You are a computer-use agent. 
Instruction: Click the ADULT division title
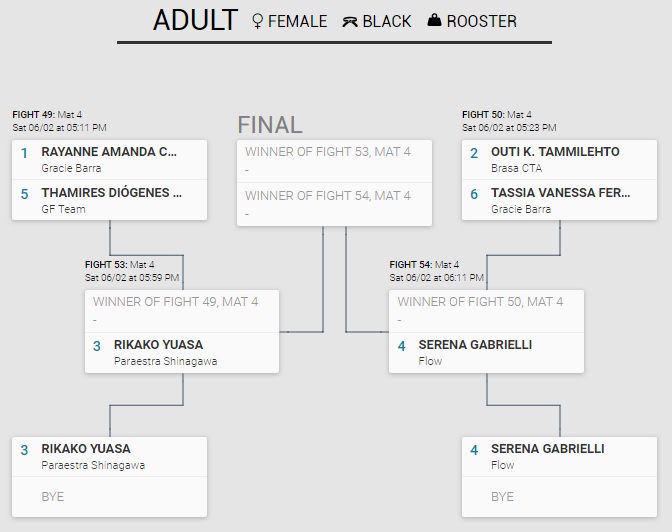coord(195,20)
